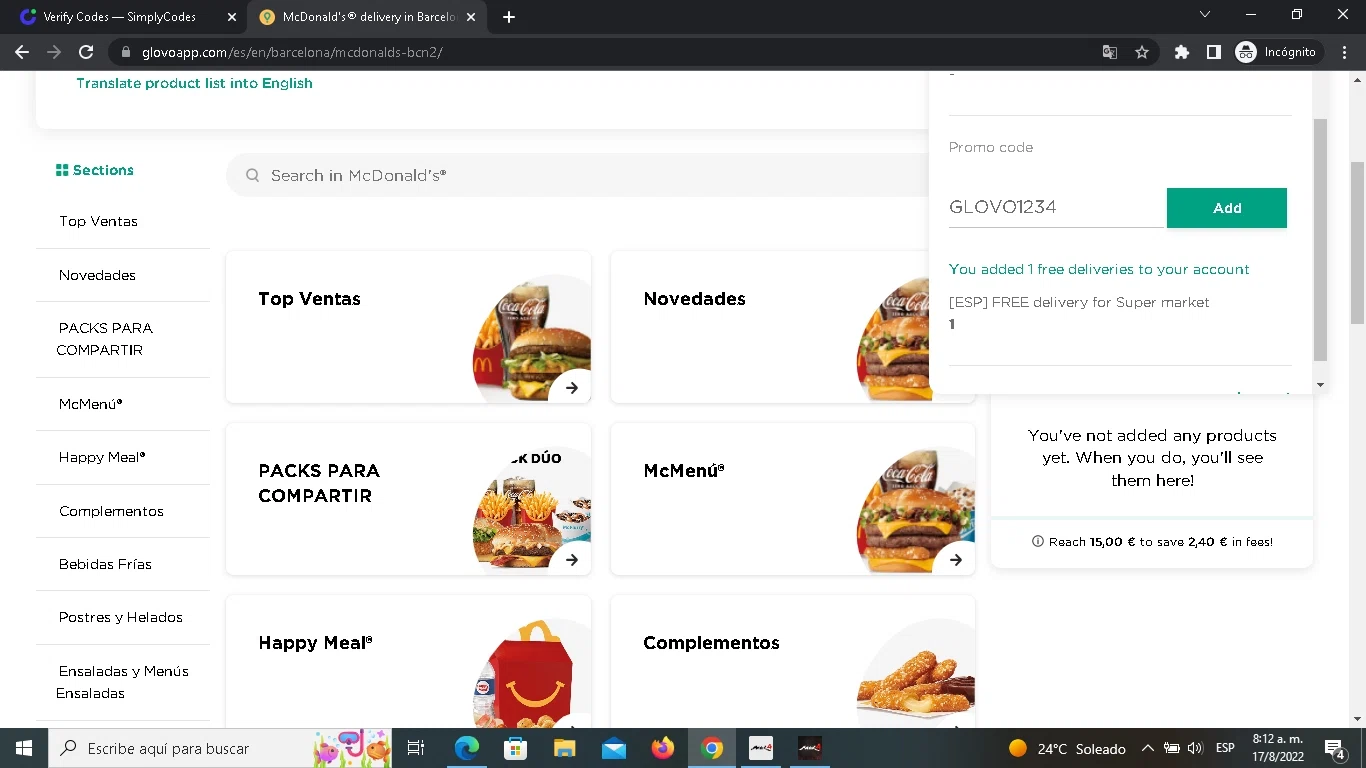Switch to Verify Codes — SimplyCodes tab
The width and height of the screenshot is (1366, 768).
pos(120,17)
